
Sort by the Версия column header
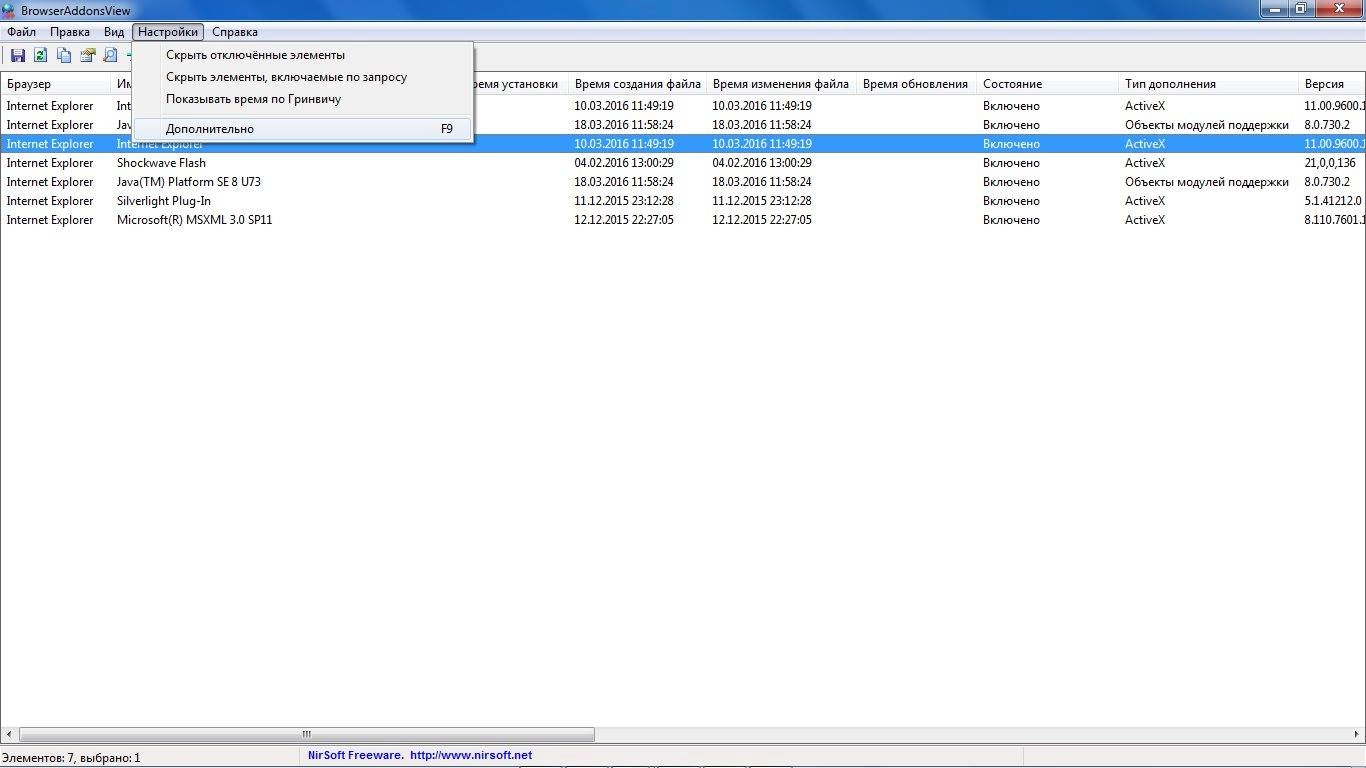(1332, 84)
